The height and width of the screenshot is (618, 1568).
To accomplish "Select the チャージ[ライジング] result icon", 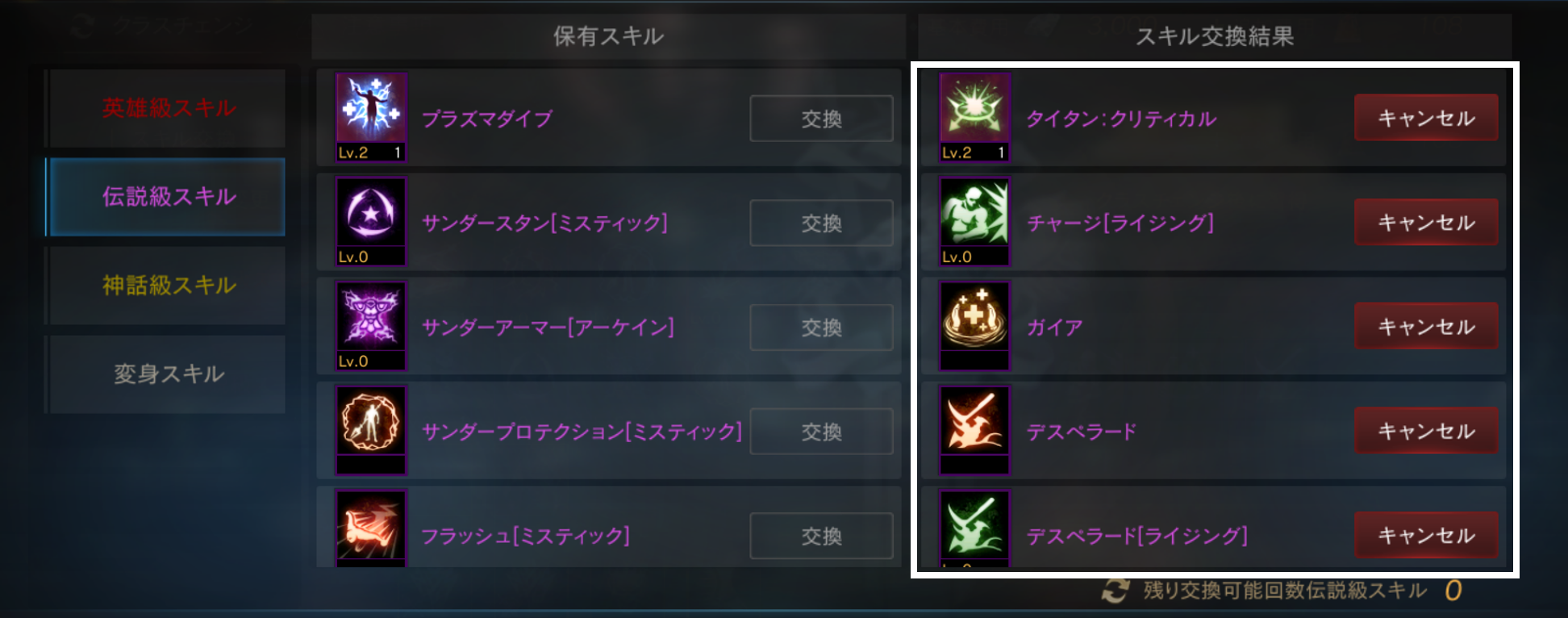I will 974,222.
